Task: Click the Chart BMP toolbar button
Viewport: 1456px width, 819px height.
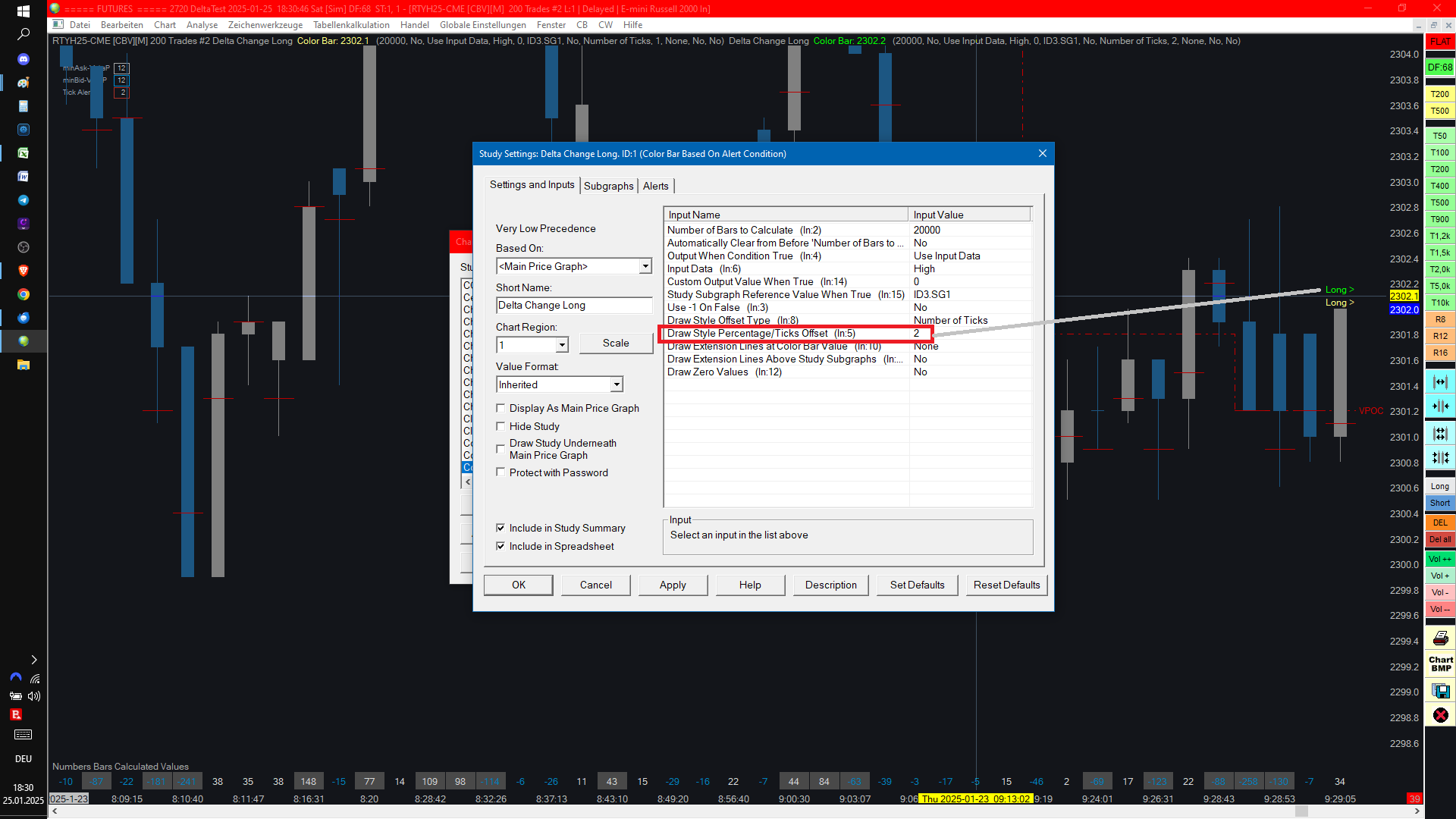Action: 1440,664
